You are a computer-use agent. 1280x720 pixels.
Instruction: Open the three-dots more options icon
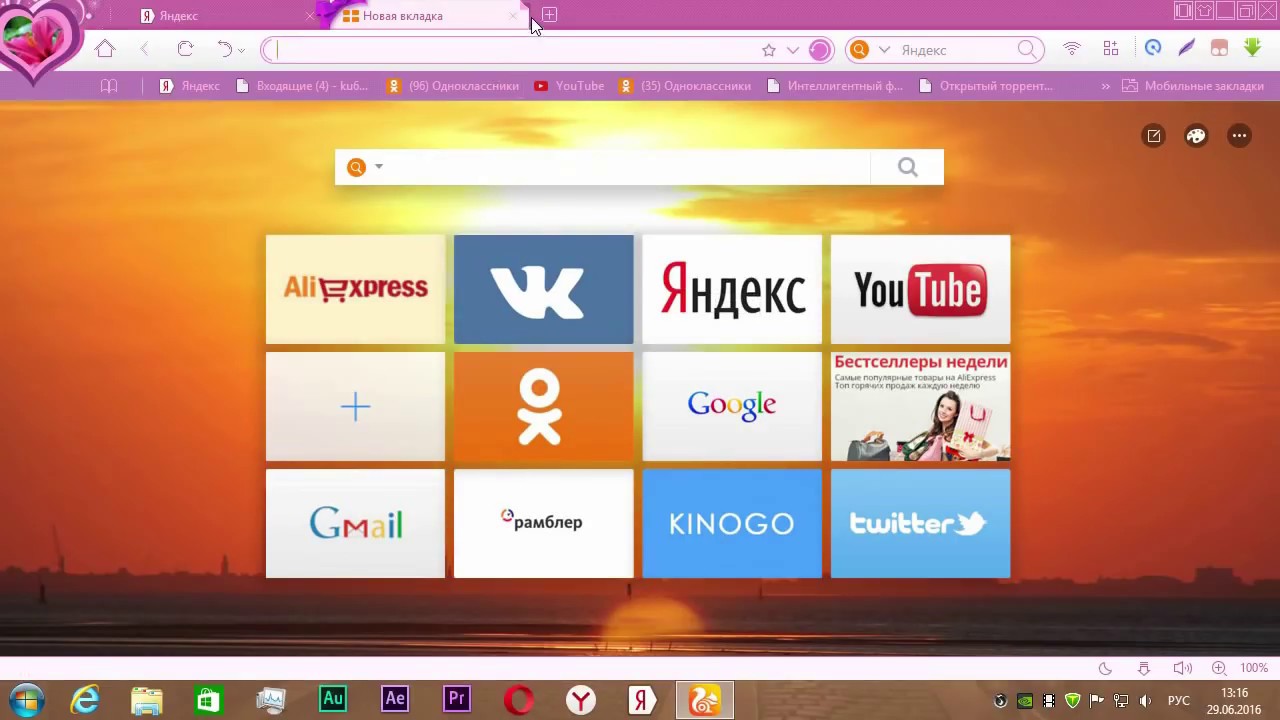click(1239, 136)
